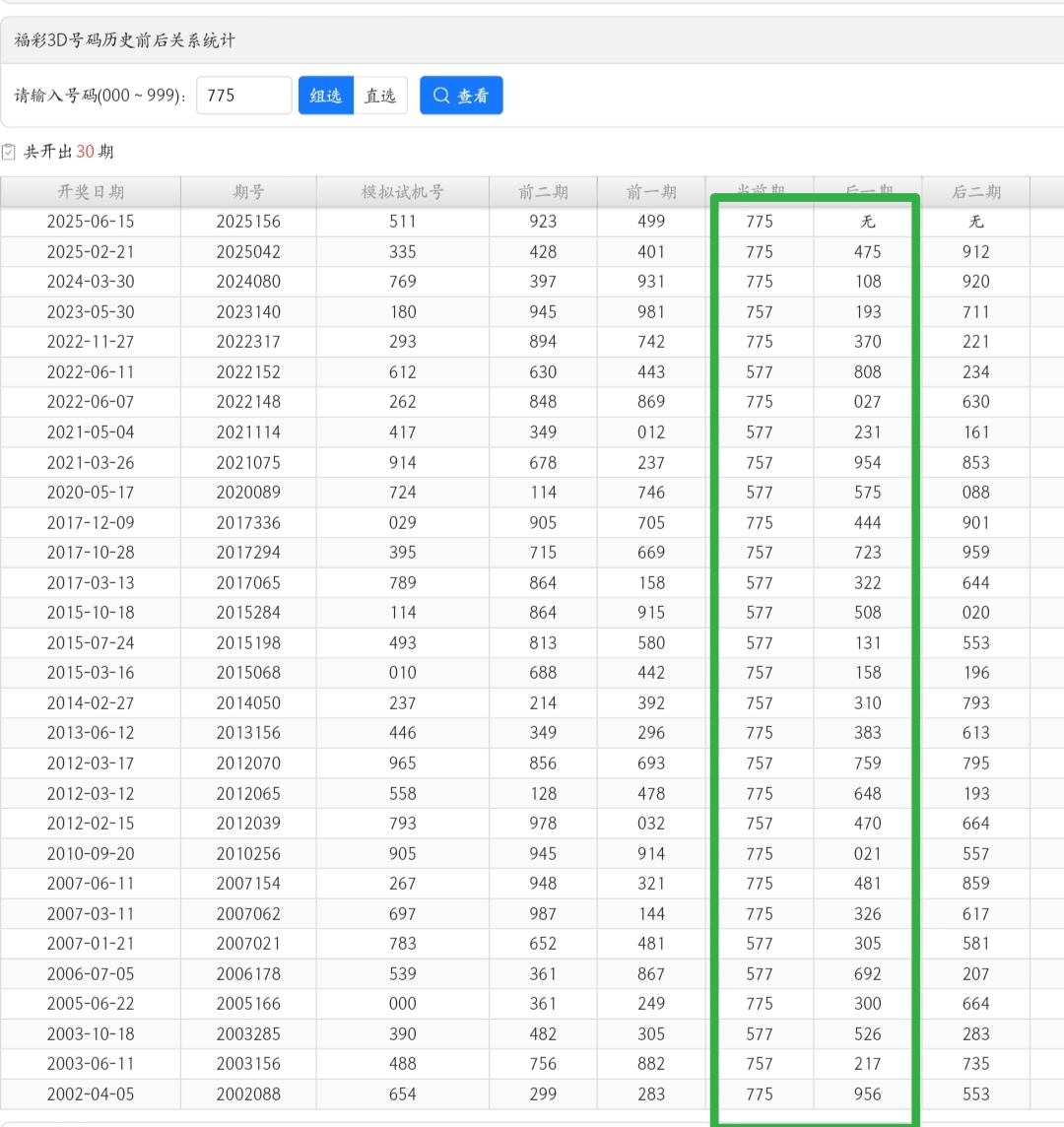
Task: Switch to the 直选 option
Action: [x=380, y=96]
